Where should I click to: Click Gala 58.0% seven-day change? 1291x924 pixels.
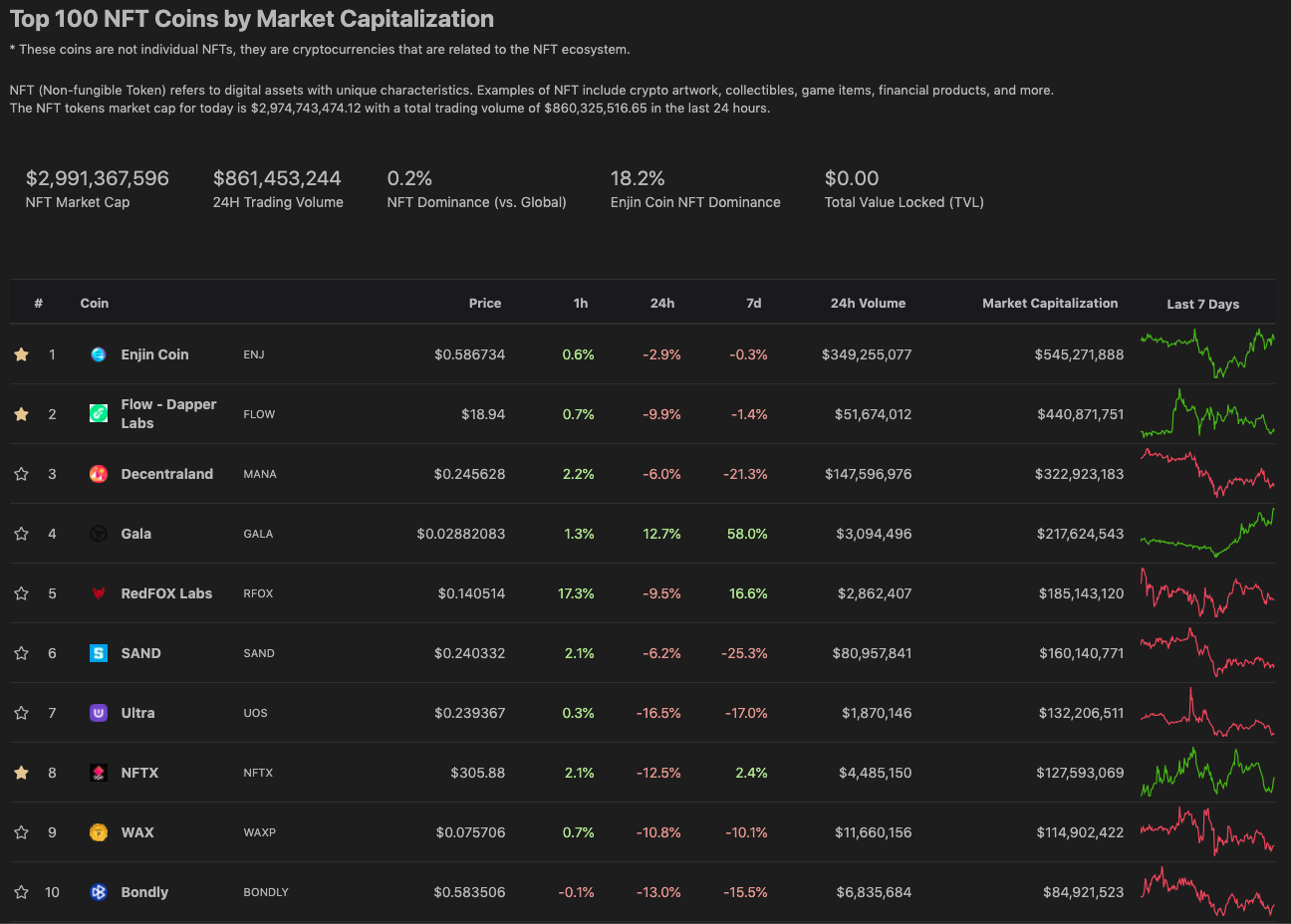click(x=747, y=534)
